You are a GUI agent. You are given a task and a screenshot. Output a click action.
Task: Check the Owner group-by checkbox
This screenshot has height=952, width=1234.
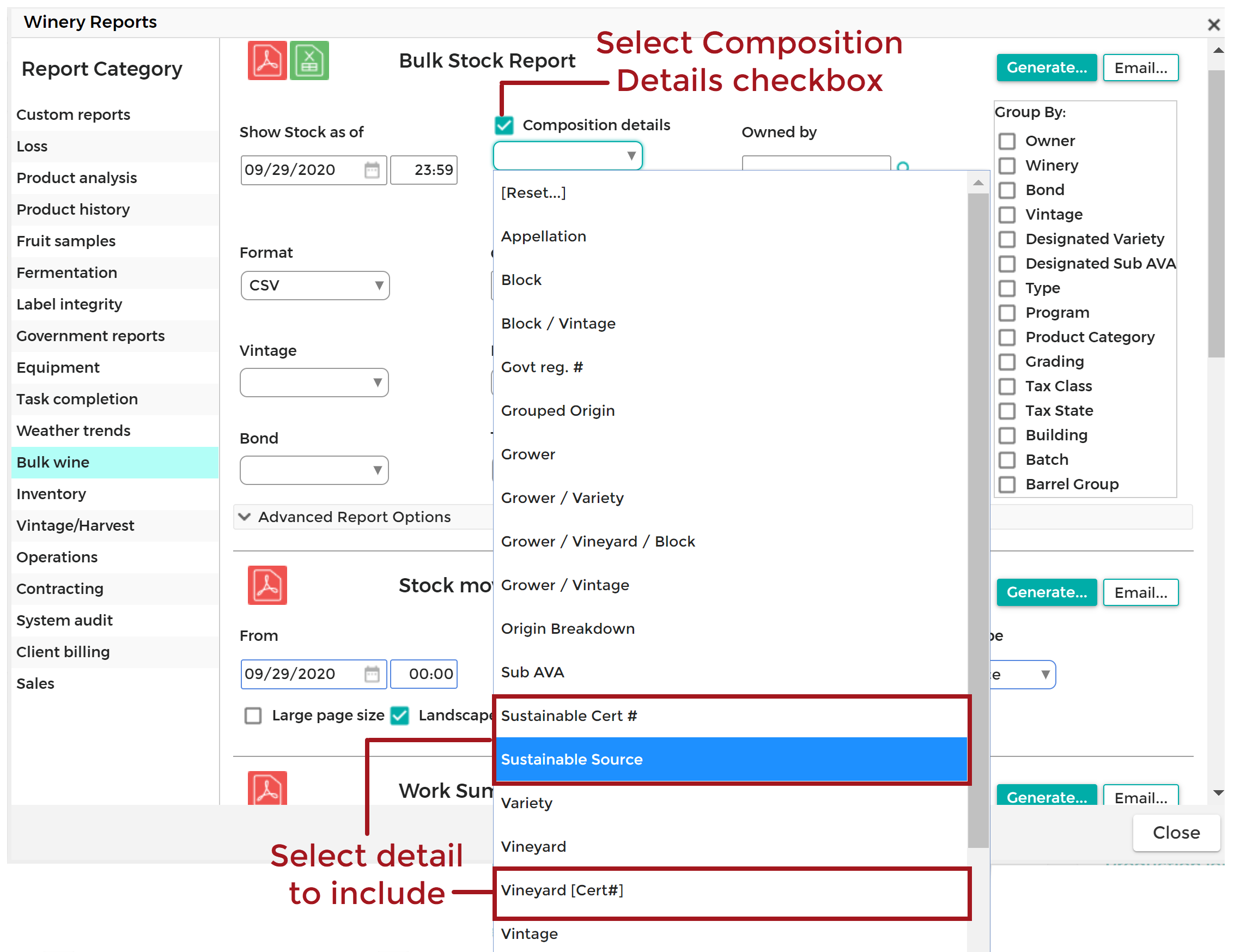pos(1007,141)
